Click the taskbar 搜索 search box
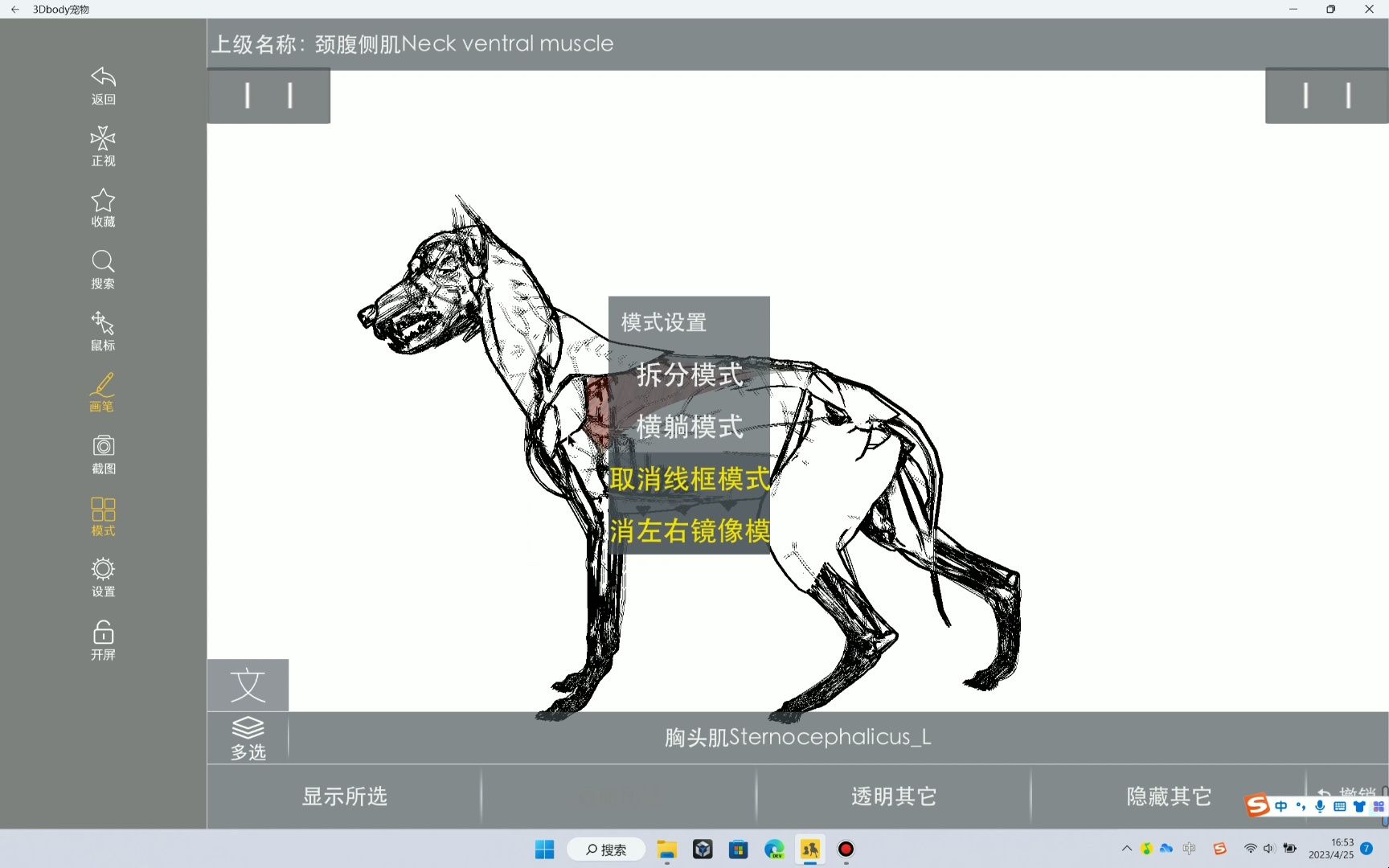1389x868 pixels. pyautogui.click(x=606, y=850)
